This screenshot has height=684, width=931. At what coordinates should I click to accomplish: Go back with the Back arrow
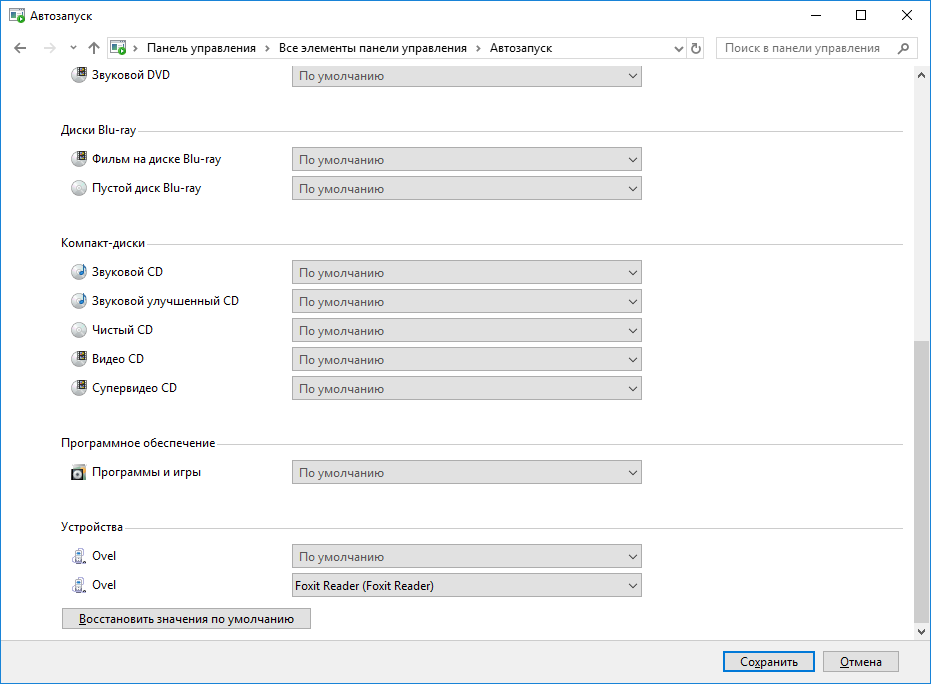(20, 48)
